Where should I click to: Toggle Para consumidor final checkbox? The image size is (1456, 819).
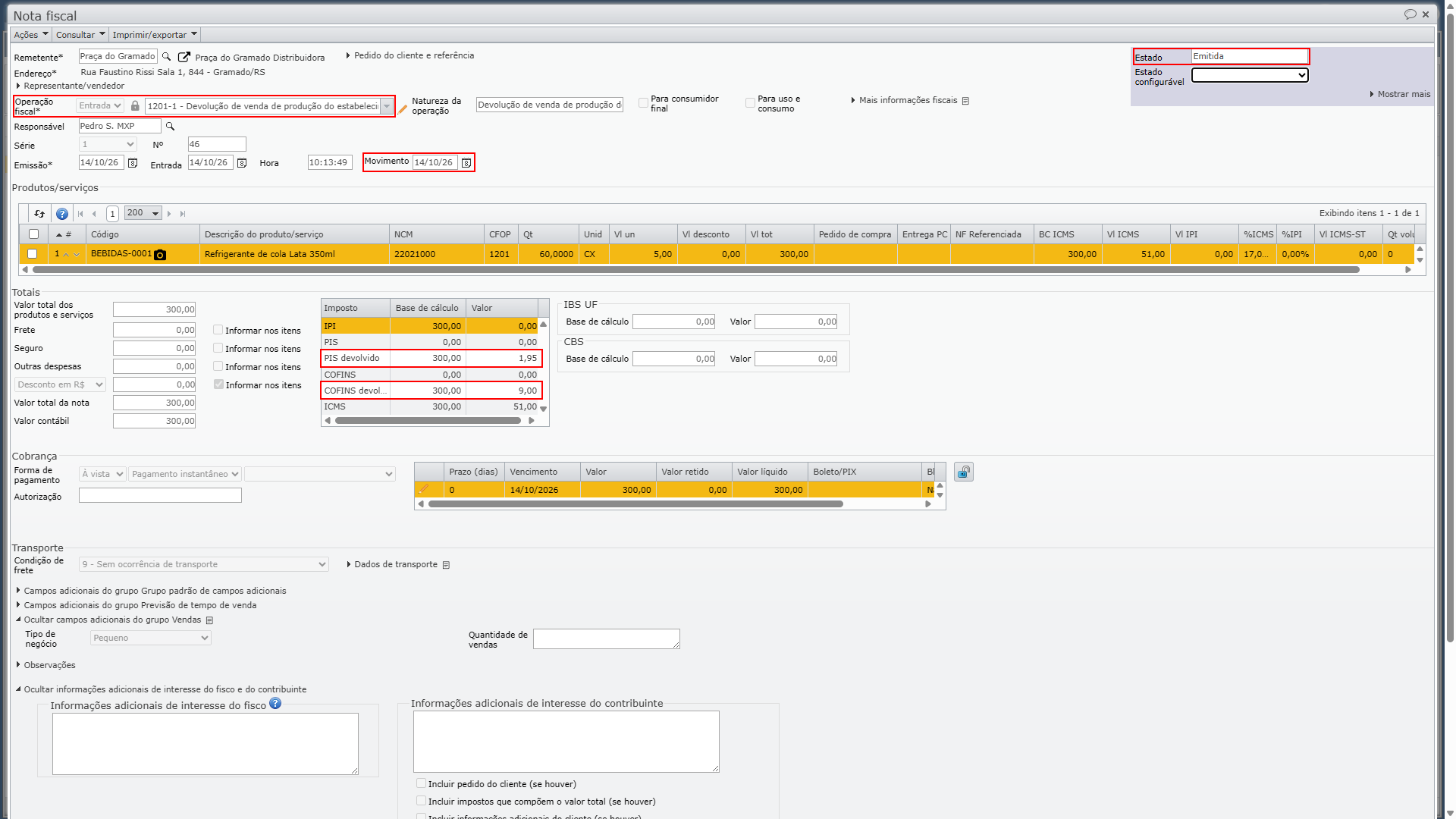(x=643, y=103)
